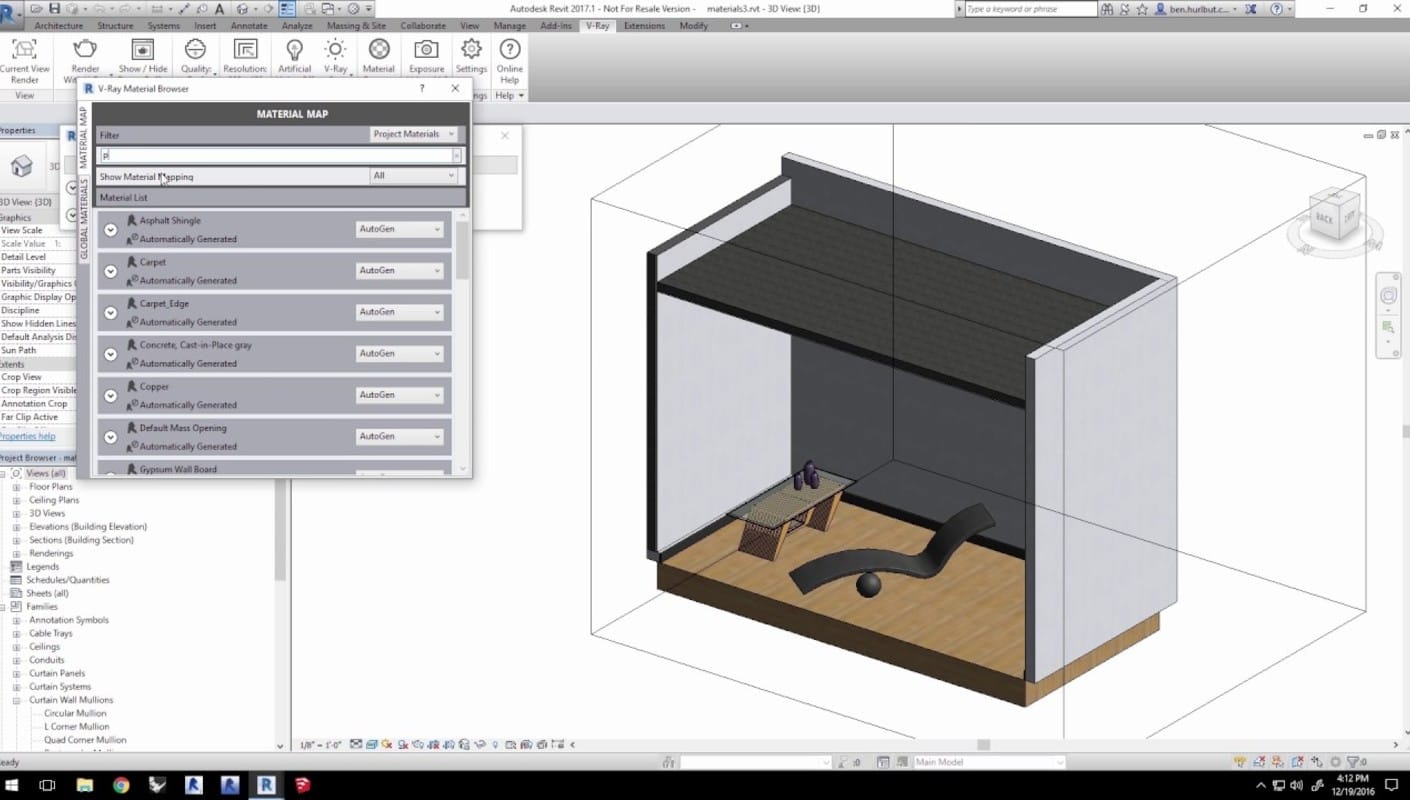Click the Show / Hide frame buffer icon
The height and width of the screenshot is (800, 1410).
[x=143, y=49]
